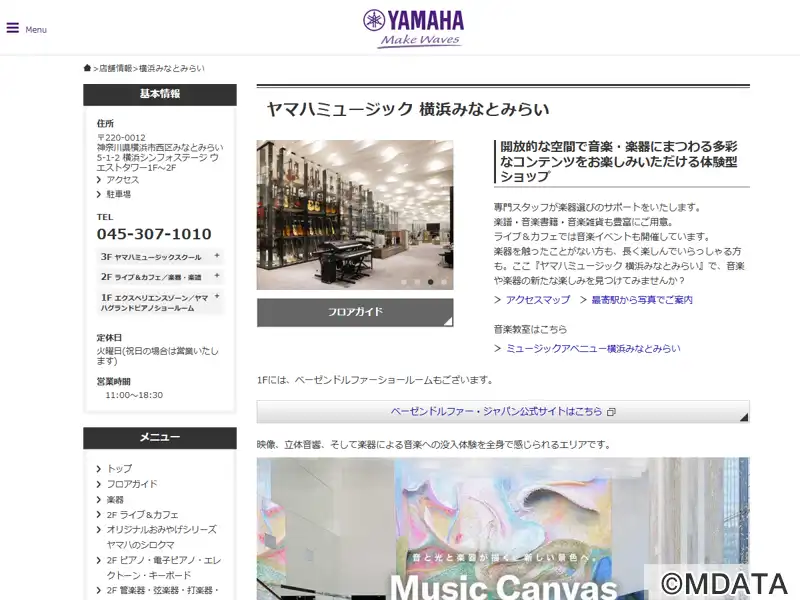Click the Music Canvas banner image
800x600 pixels.
tap(503, 529)
